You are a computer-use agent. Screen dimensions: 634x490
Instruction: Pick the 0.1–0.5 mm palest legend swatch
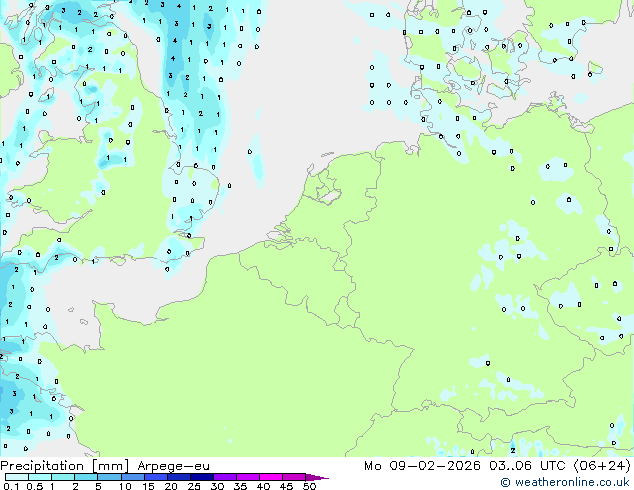(x=17, y=477)
